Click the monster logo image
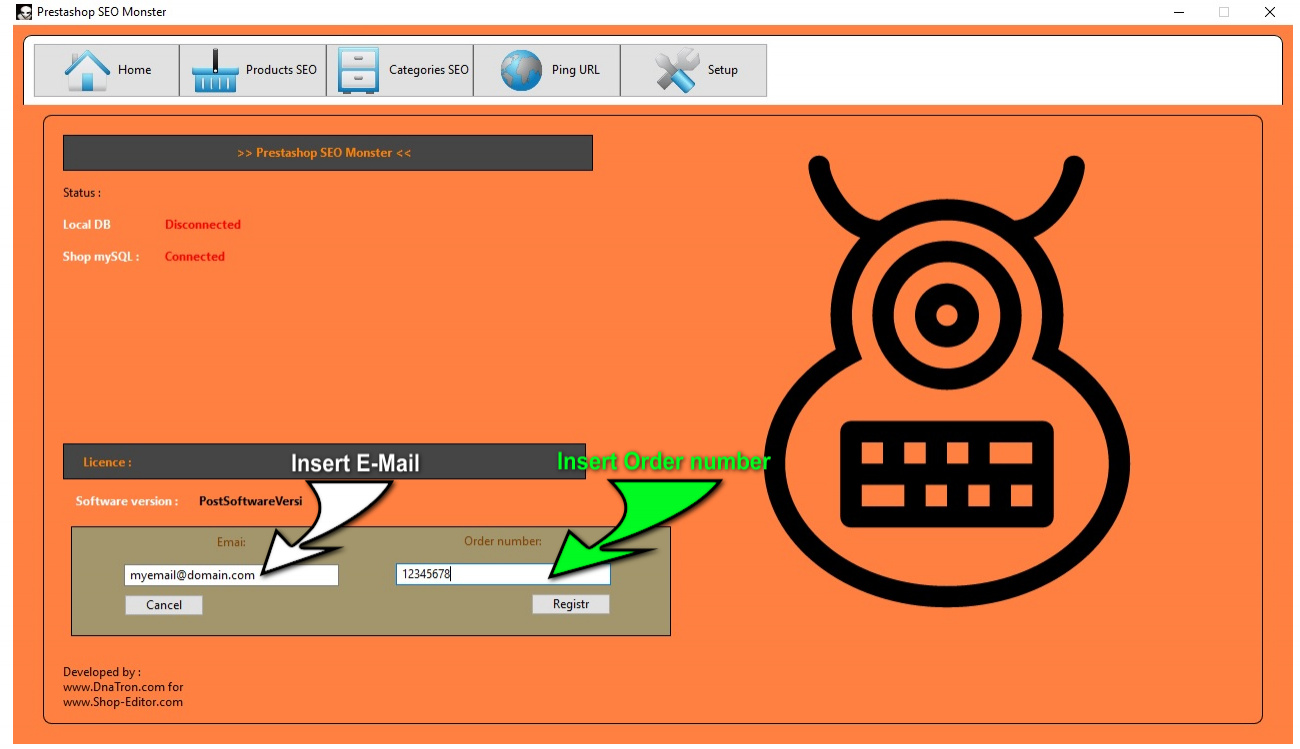This screenshot has width=1300, height=749. click(x=947, y=381)
